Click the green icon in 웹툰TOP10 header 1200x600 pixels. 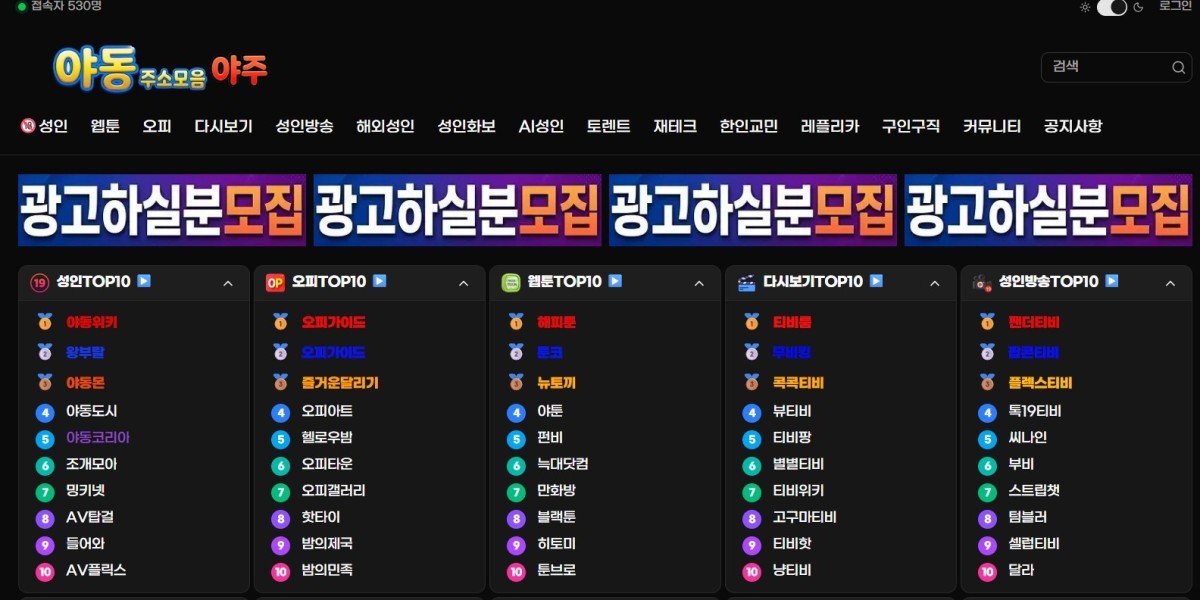pos(511,283)
